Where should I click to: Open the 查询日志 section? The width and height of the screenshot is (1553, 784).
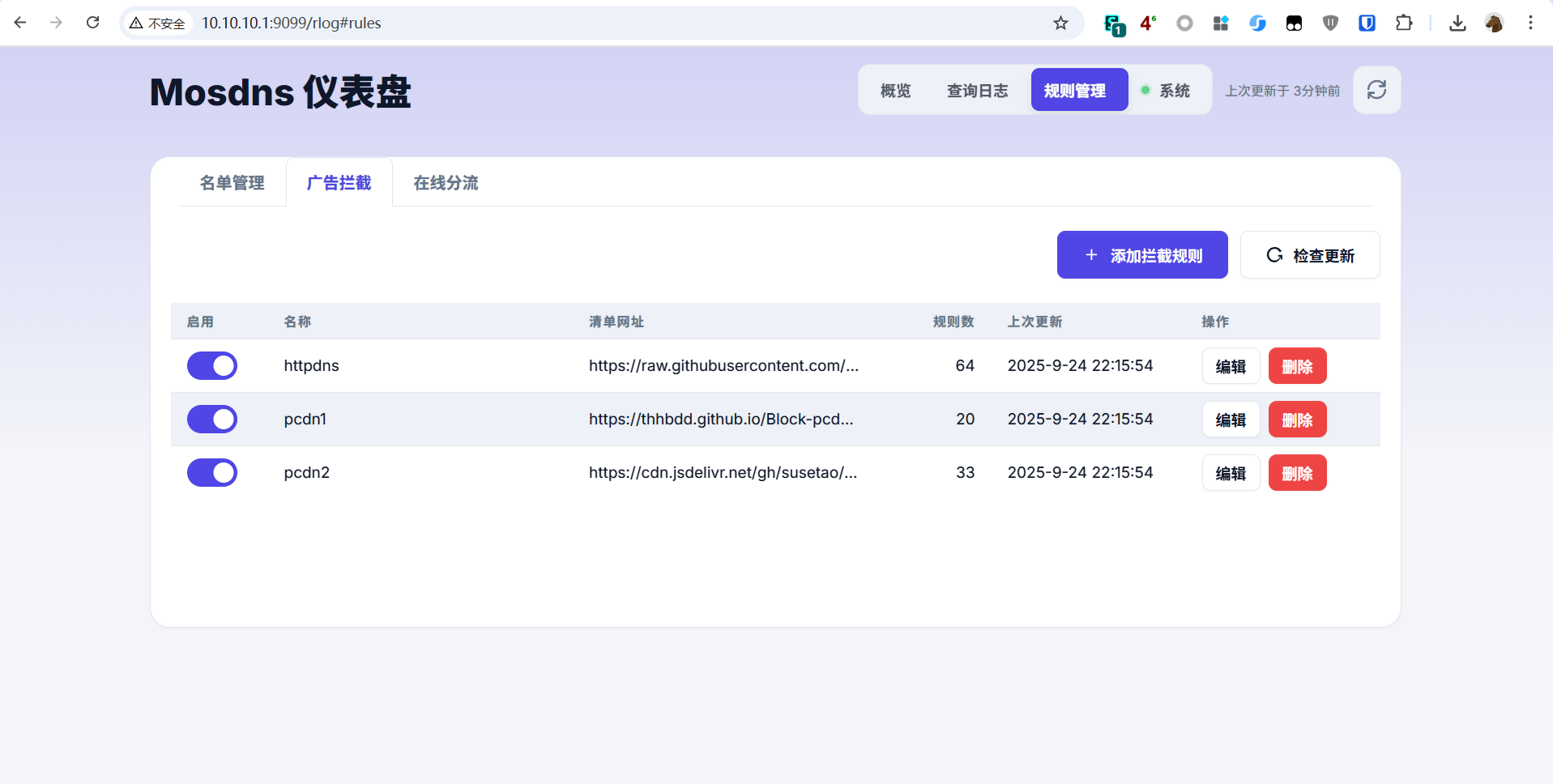[977, 90]
